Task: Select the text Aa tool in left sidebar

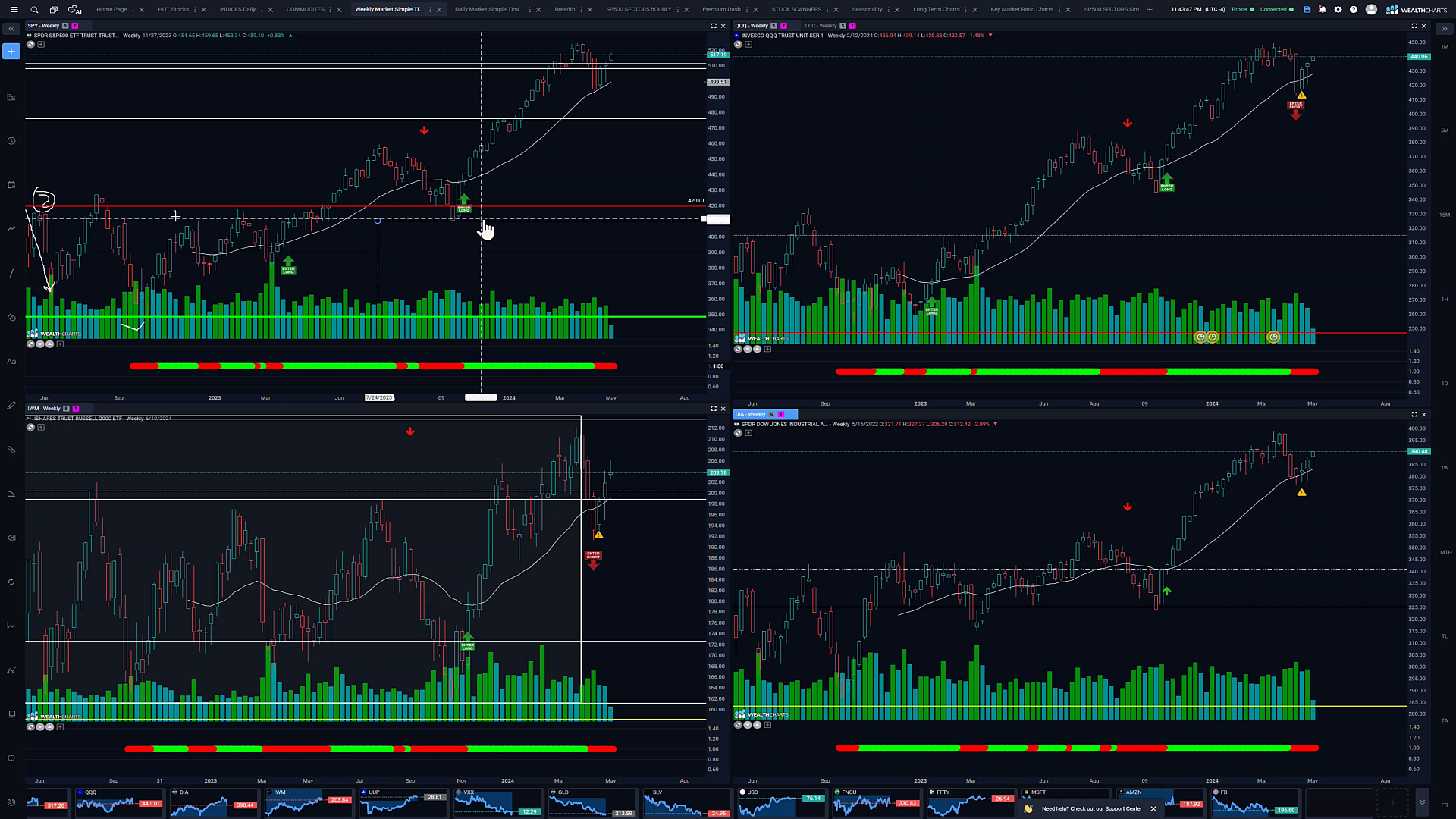Action: tap(11, 362)
